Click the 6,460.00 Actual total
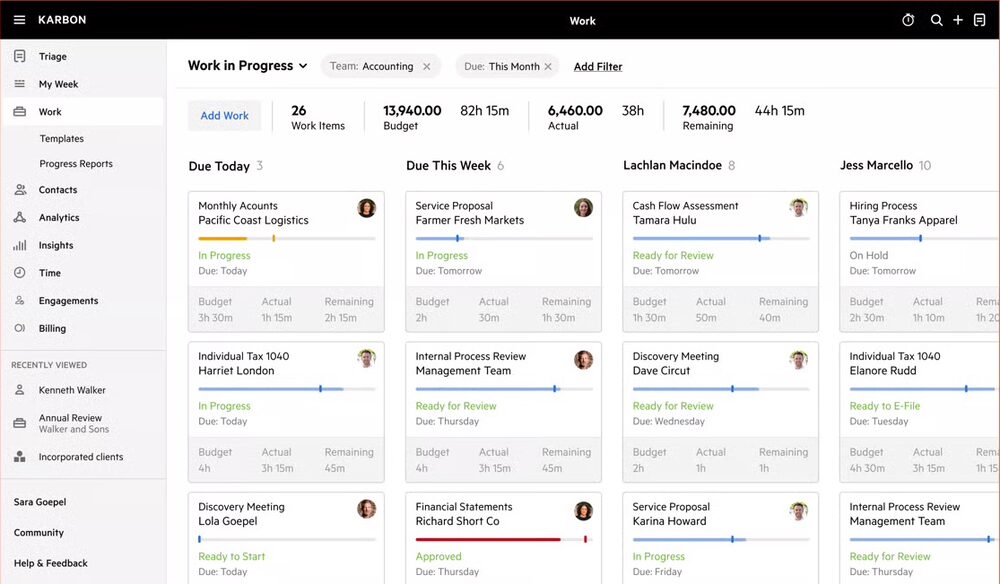The width and height of the screenshot is (1000, 584). click(575, 117)
